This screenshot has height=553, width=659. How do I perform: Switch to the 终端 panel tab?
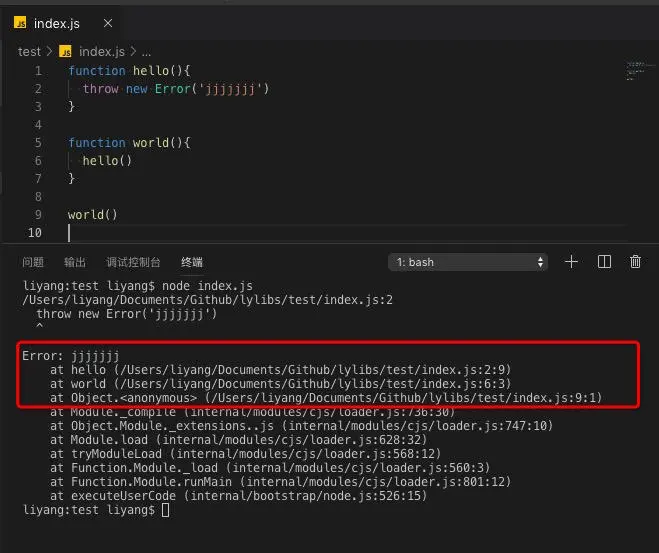(x=192, y=262)
